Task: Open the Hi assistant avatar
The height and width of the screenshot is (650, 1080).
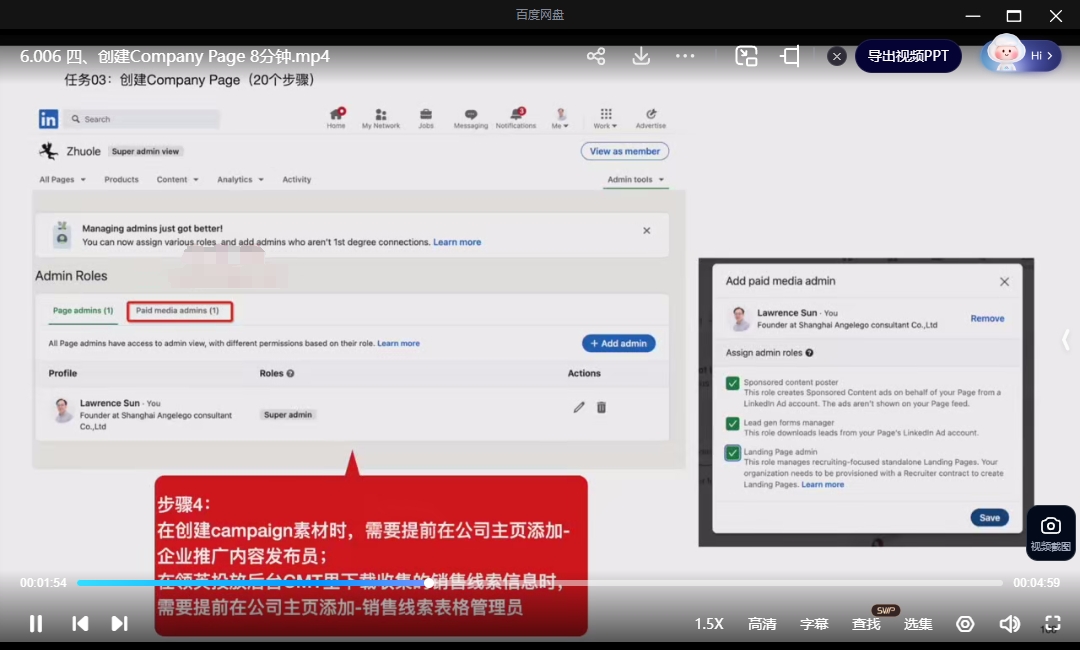Action: 1021,55
